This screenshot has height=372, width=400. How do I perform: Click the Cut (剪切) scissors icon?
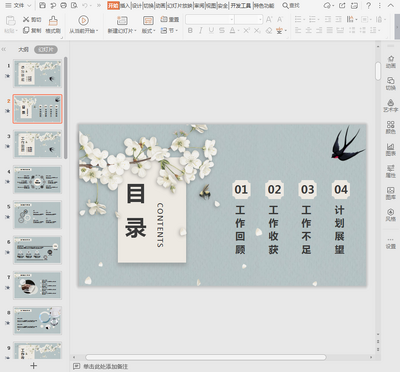click(x=26, y=20)
